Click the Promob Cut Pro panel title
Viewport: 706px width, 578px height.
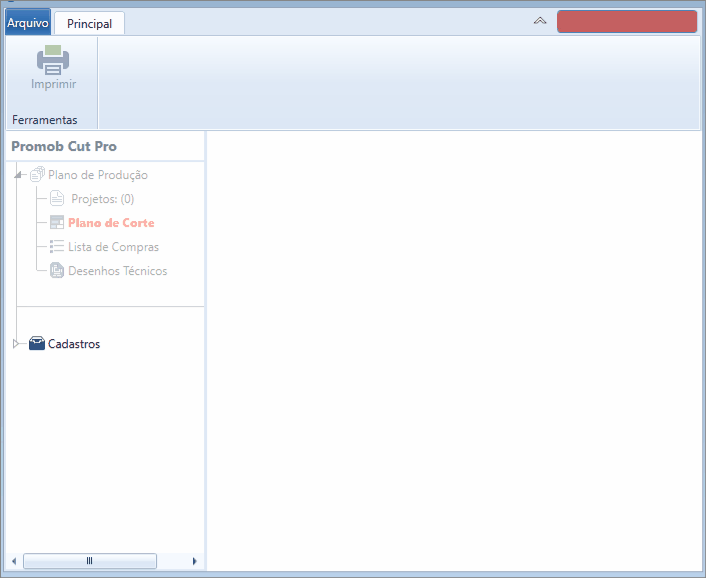[x=64, y=146]
